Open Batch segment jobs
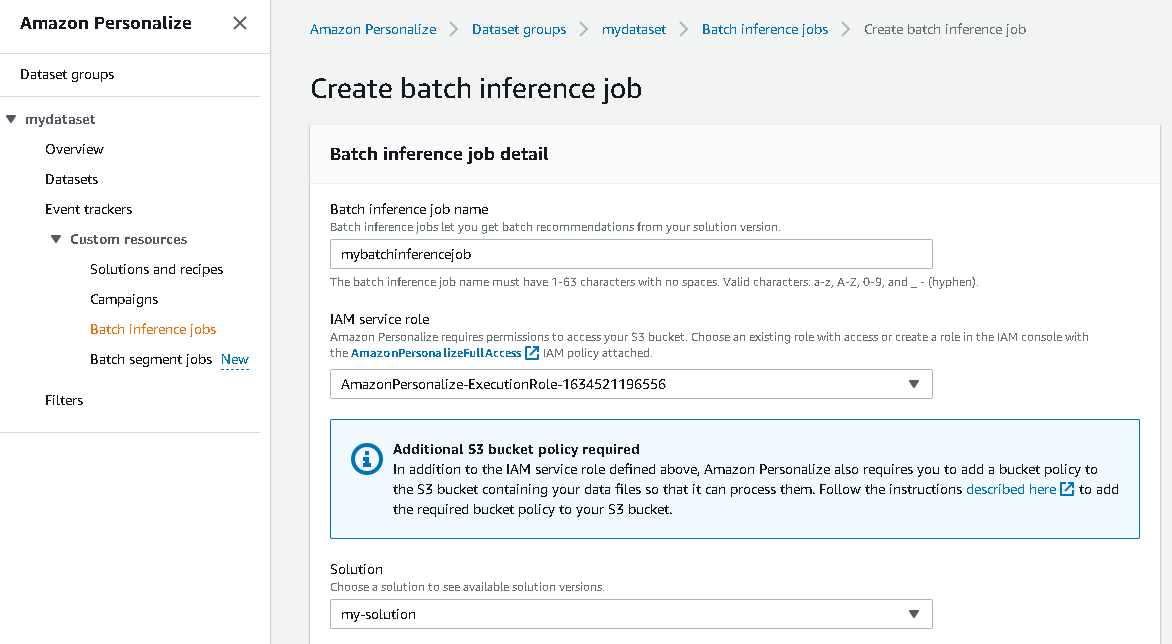This screenshot has height=644, width=1172. pos(151,359)
